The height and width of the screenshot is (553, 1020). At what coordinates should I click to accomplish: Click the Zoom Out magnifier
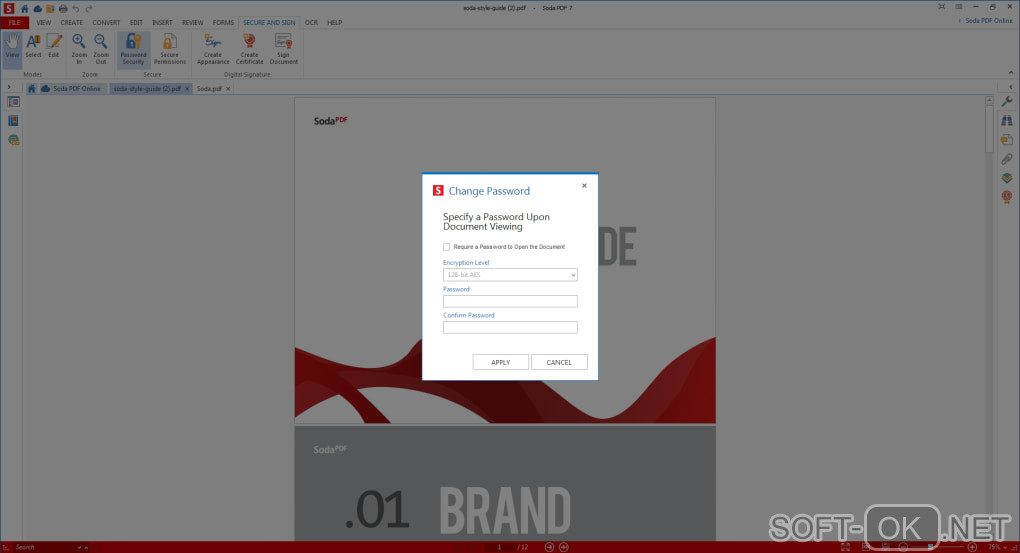(x=101, y=49)
